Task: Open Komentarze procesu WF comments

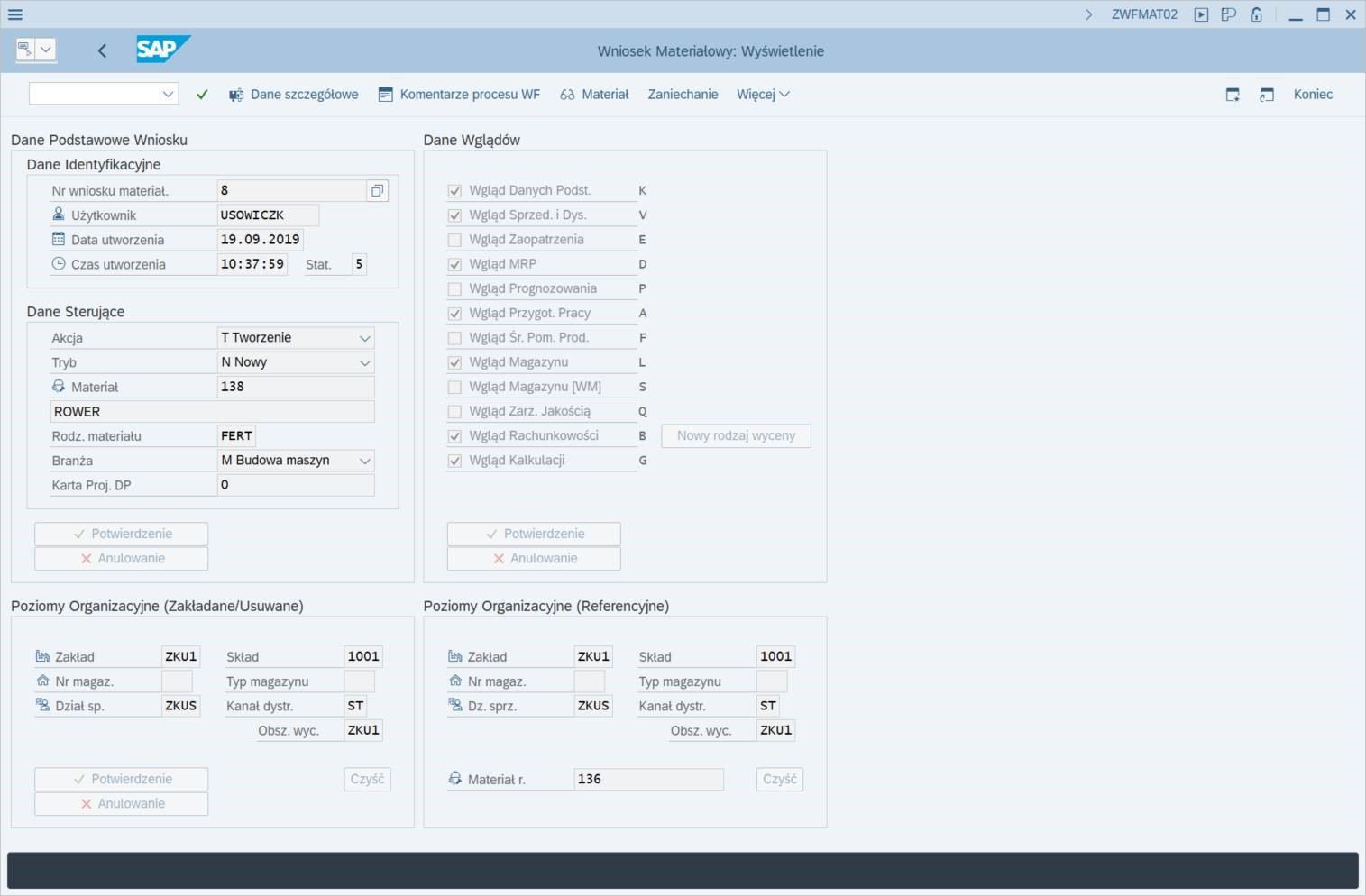Action: coord(459,95)
